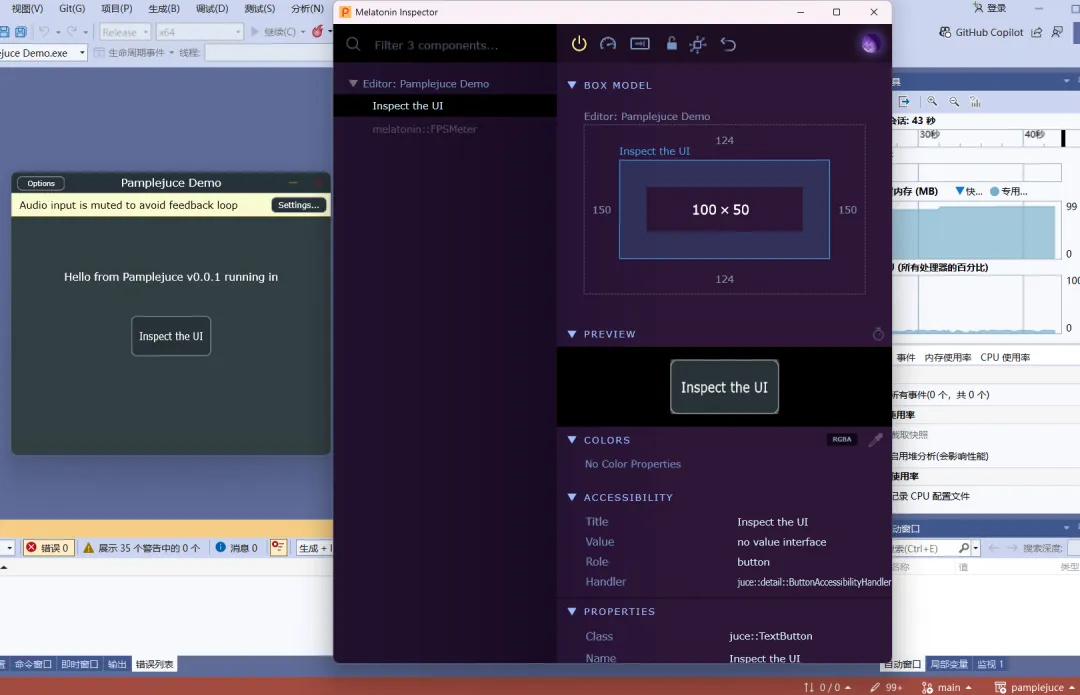Viewport: 1080px width, 695px height.
Task: Click Settings... button in the mute banner
Action: pos(298,205)
